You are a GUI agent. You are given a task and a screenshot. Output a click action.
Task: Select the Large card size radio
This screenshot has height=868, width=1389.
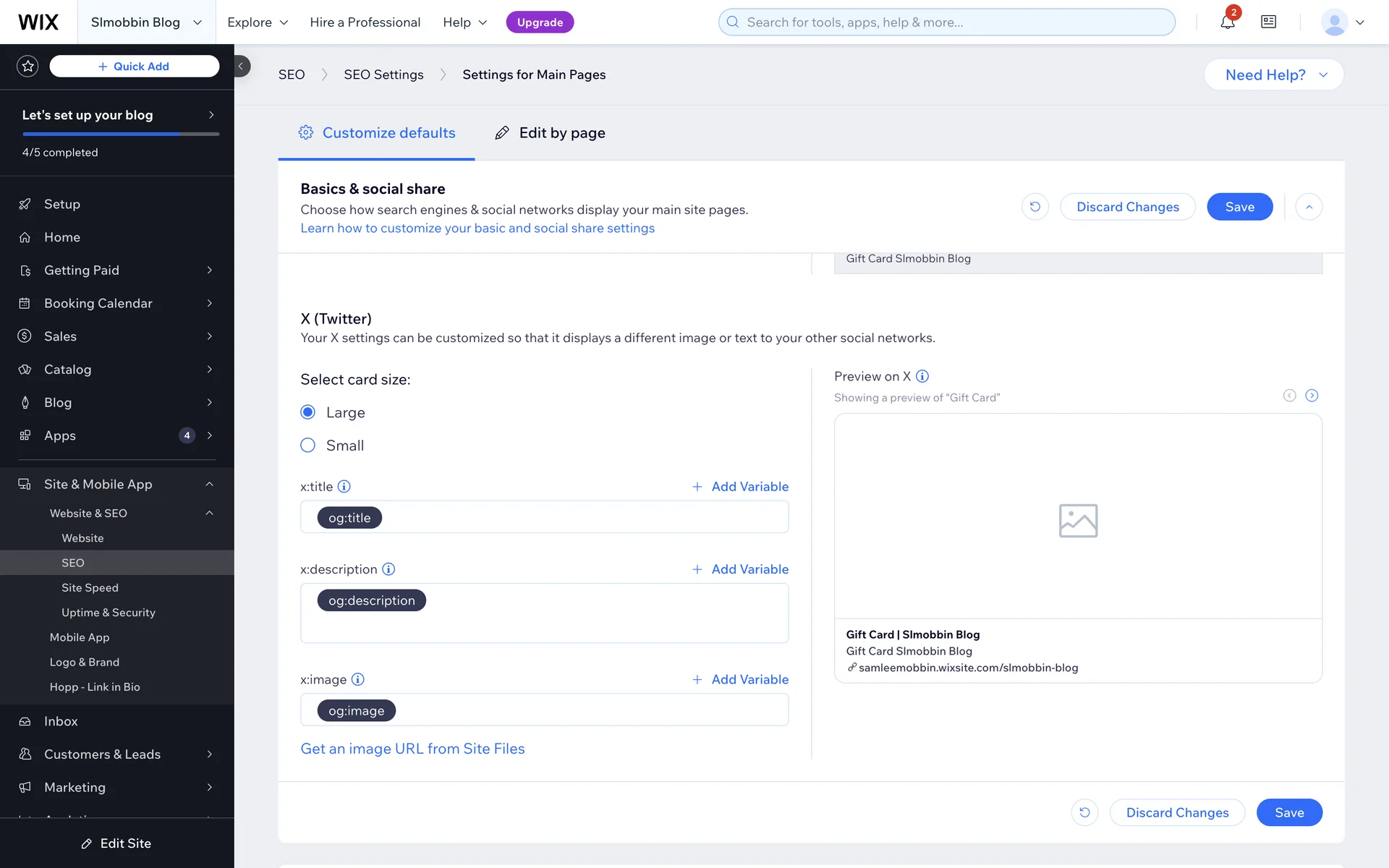pos(308,412)
